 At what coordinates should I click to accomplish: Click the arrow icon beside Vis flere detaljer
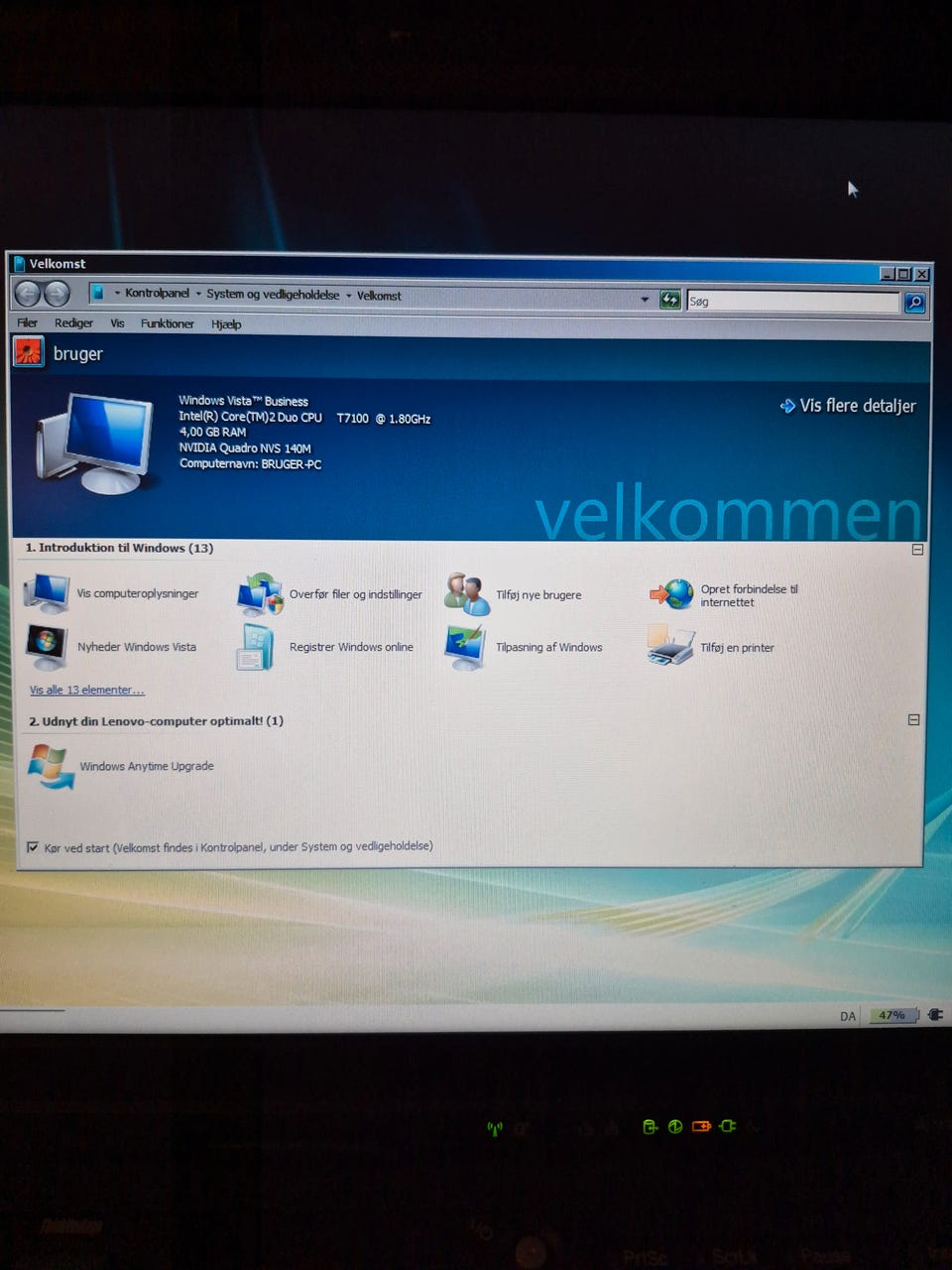coord(787,405)
